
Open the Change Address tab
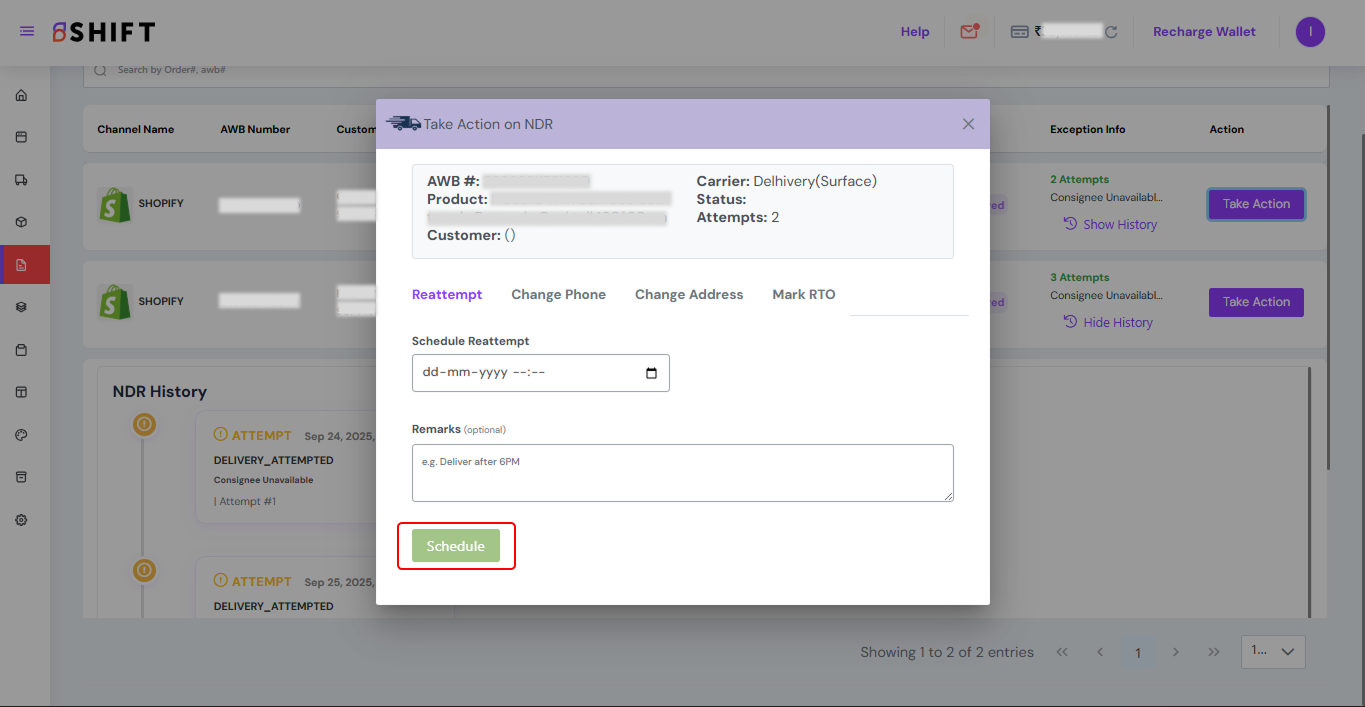689,295
